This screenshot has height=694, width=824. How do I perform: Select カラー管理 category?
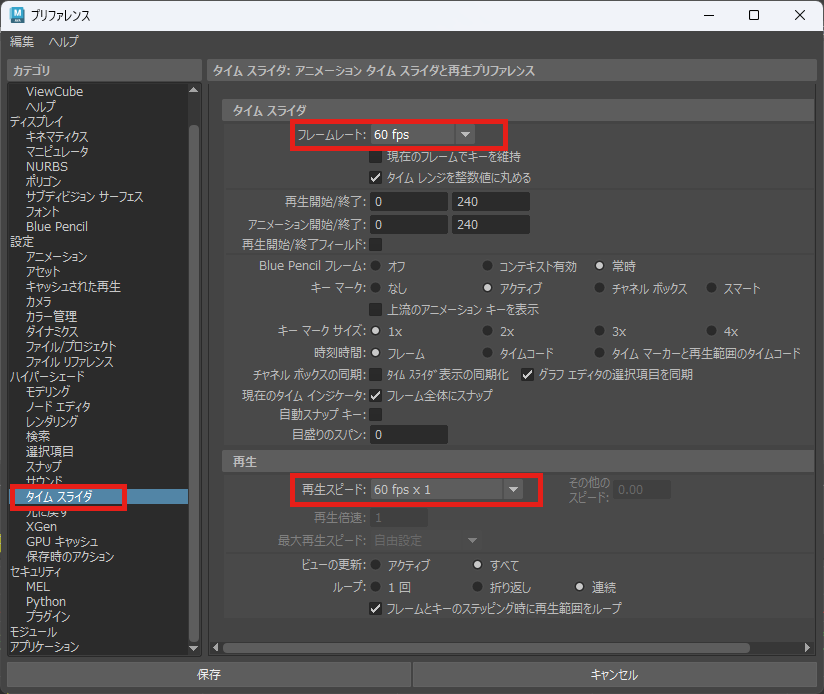(x=52, y=316)
